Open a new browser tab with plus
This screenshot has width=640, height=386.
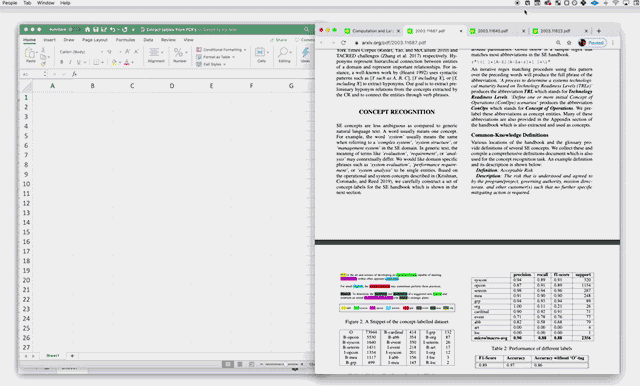tap(599, 31)
